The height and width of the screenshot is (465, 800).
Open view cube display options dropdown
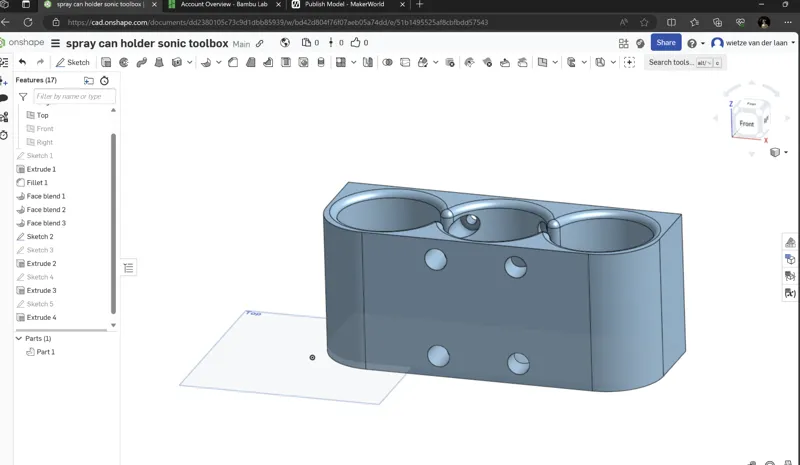point(786,152)
